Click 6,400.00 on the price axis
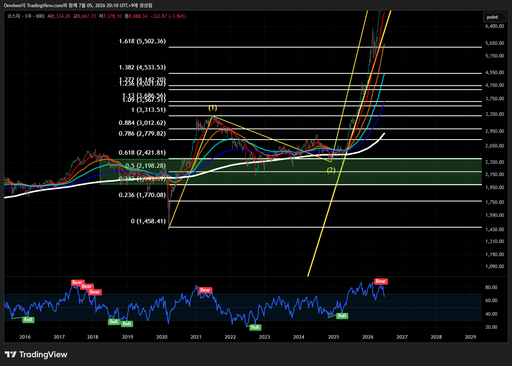 pyautogui.click(x=495, y=26)
